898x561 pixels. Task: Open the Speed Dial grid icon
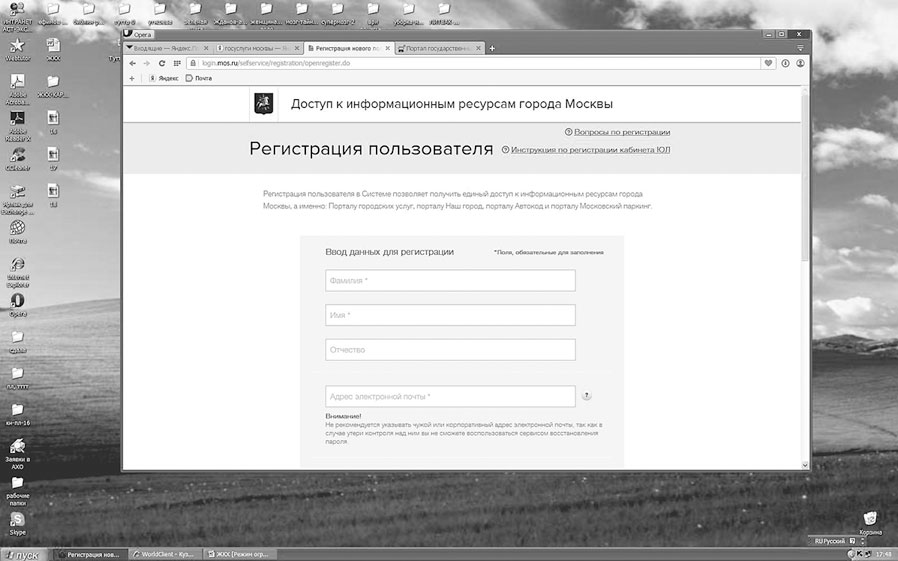pos(176,63)
